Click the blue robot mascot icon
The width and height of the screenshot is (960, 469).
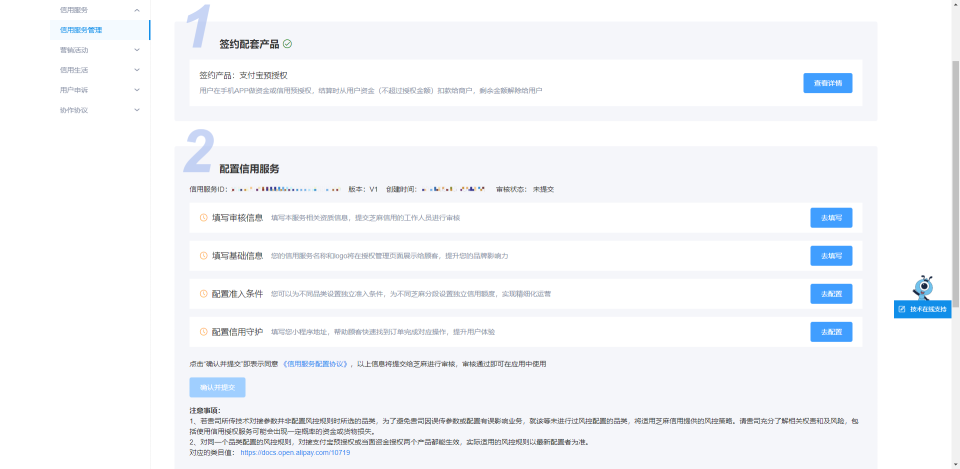[x=923, y=287]
